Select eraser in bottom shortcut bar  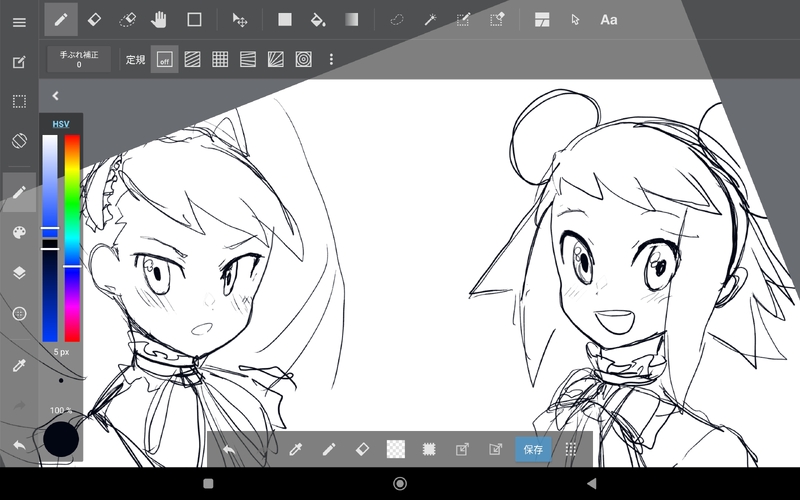(362, 449)
